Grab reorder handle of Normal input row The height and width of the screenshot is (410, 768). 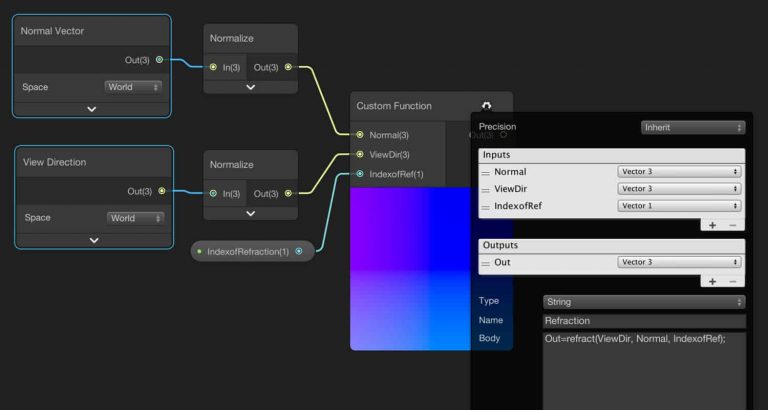click(x=485, y=173)
